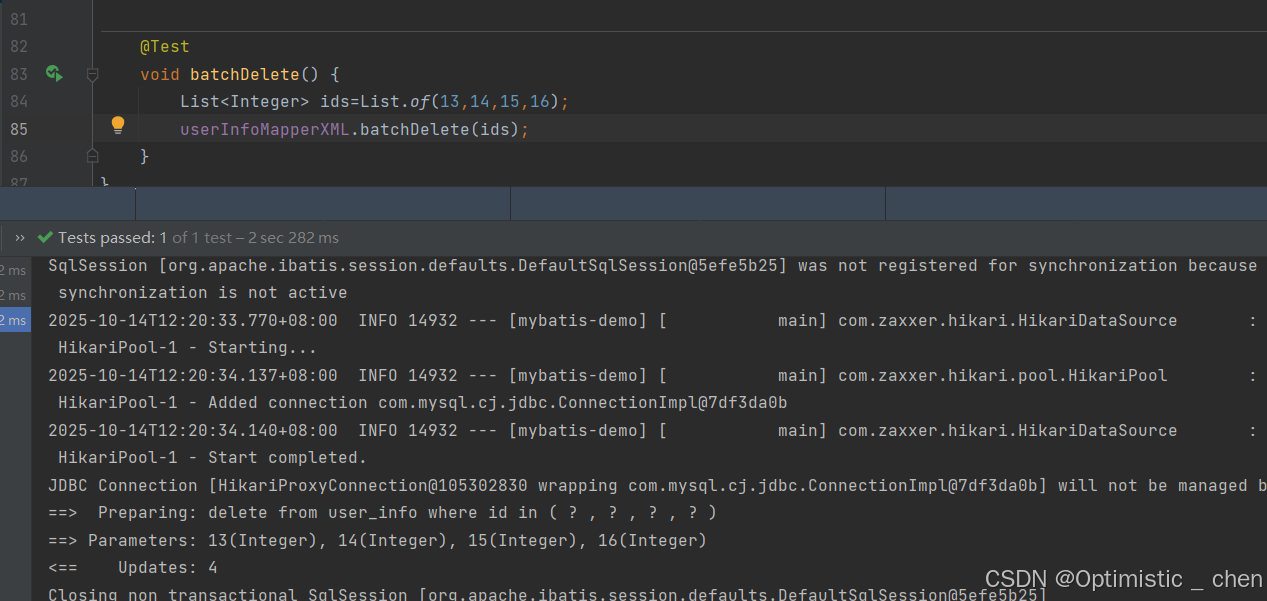Click line number 85 in the gutter
Image resolution: width=1267 pixels, height=601 pixels.
click(19, 129)
